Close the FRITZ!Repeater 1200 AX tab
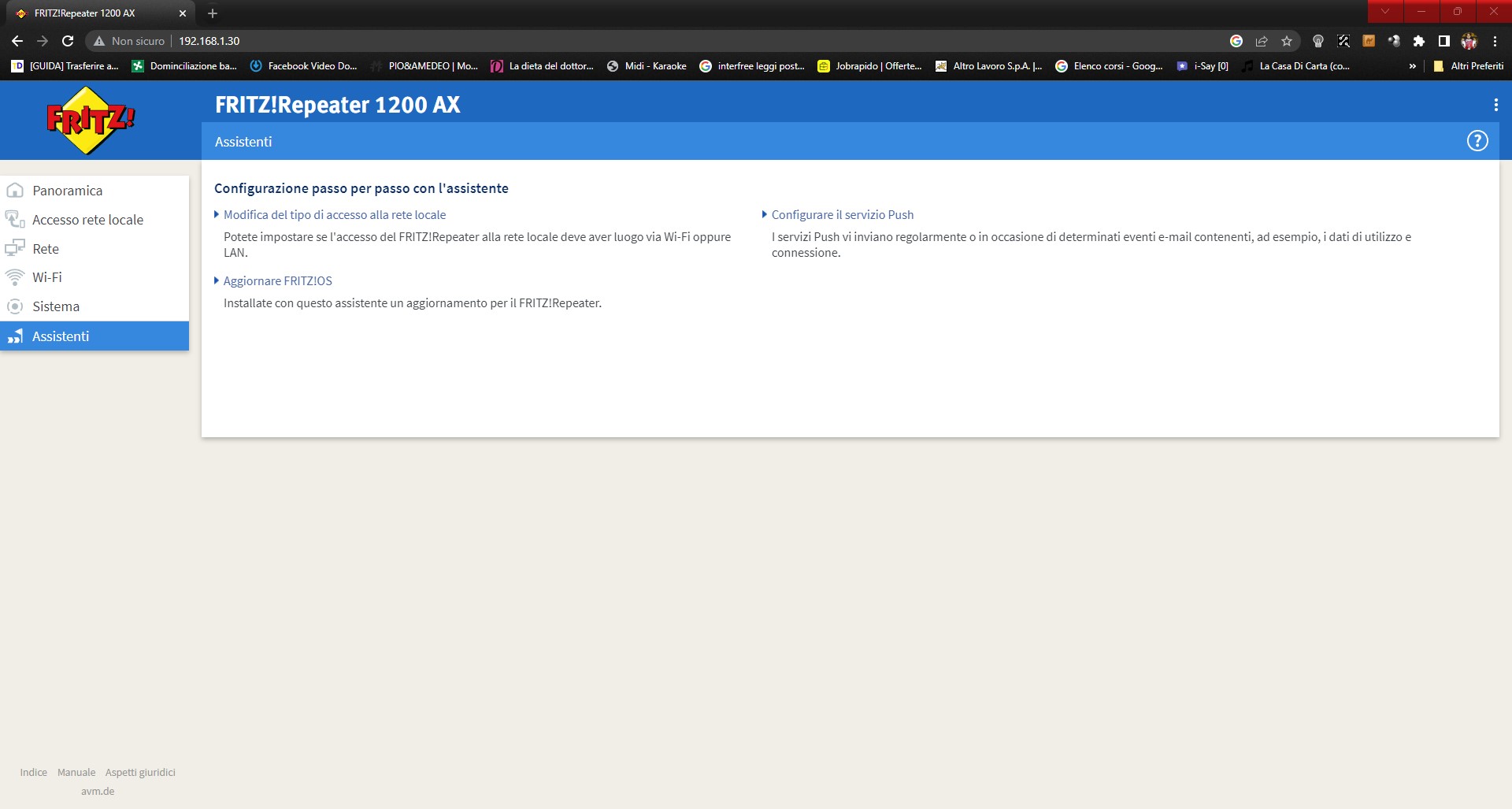Screen dimensions: 1512x809 tap(183, 13)
